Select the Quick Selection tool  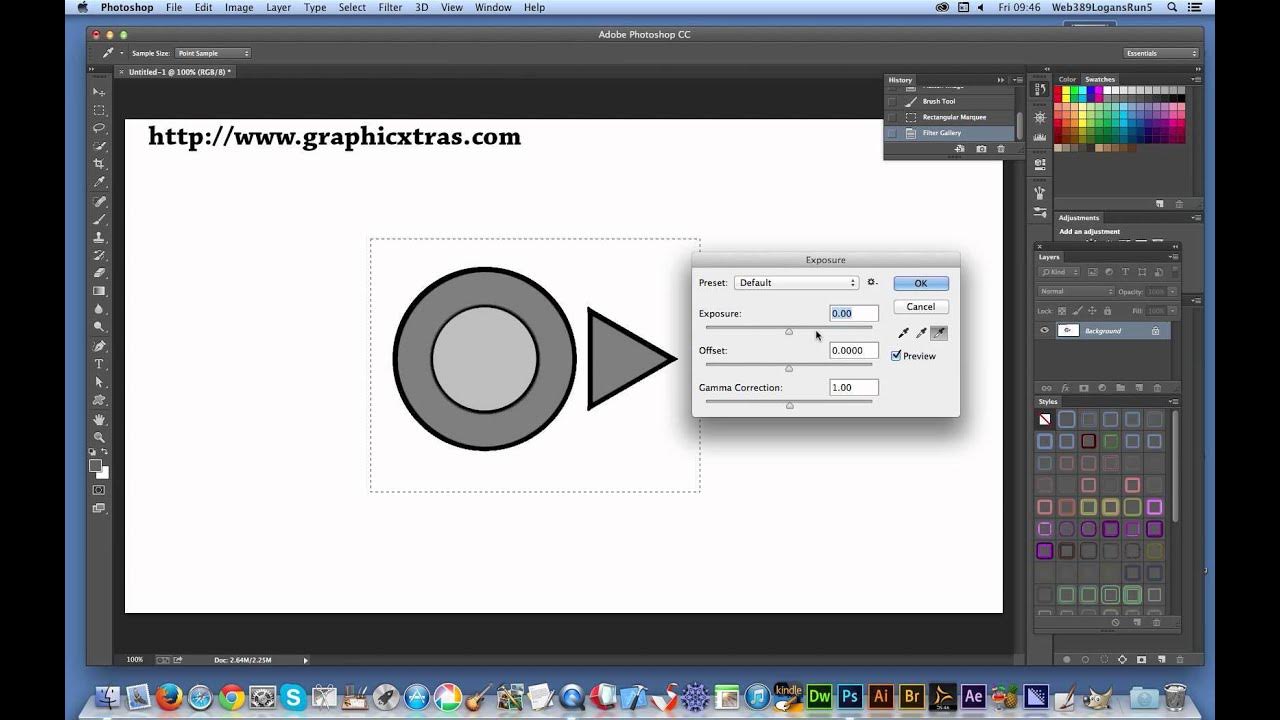click(x=99, y=146)
